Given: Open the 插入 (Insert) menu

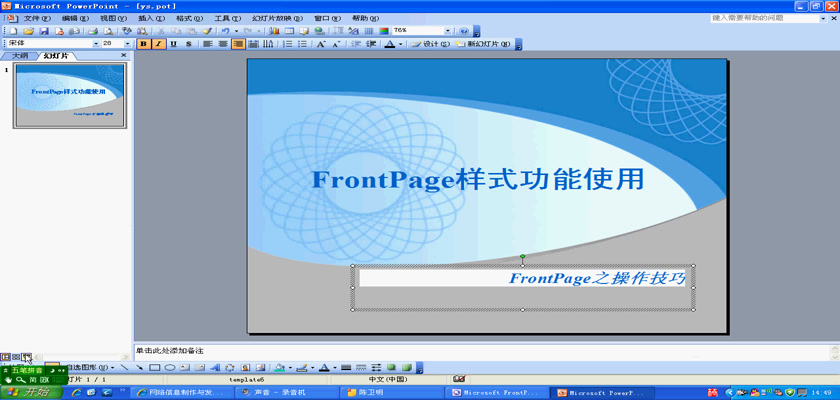Looking at the screenshot, I should point(152,18).
